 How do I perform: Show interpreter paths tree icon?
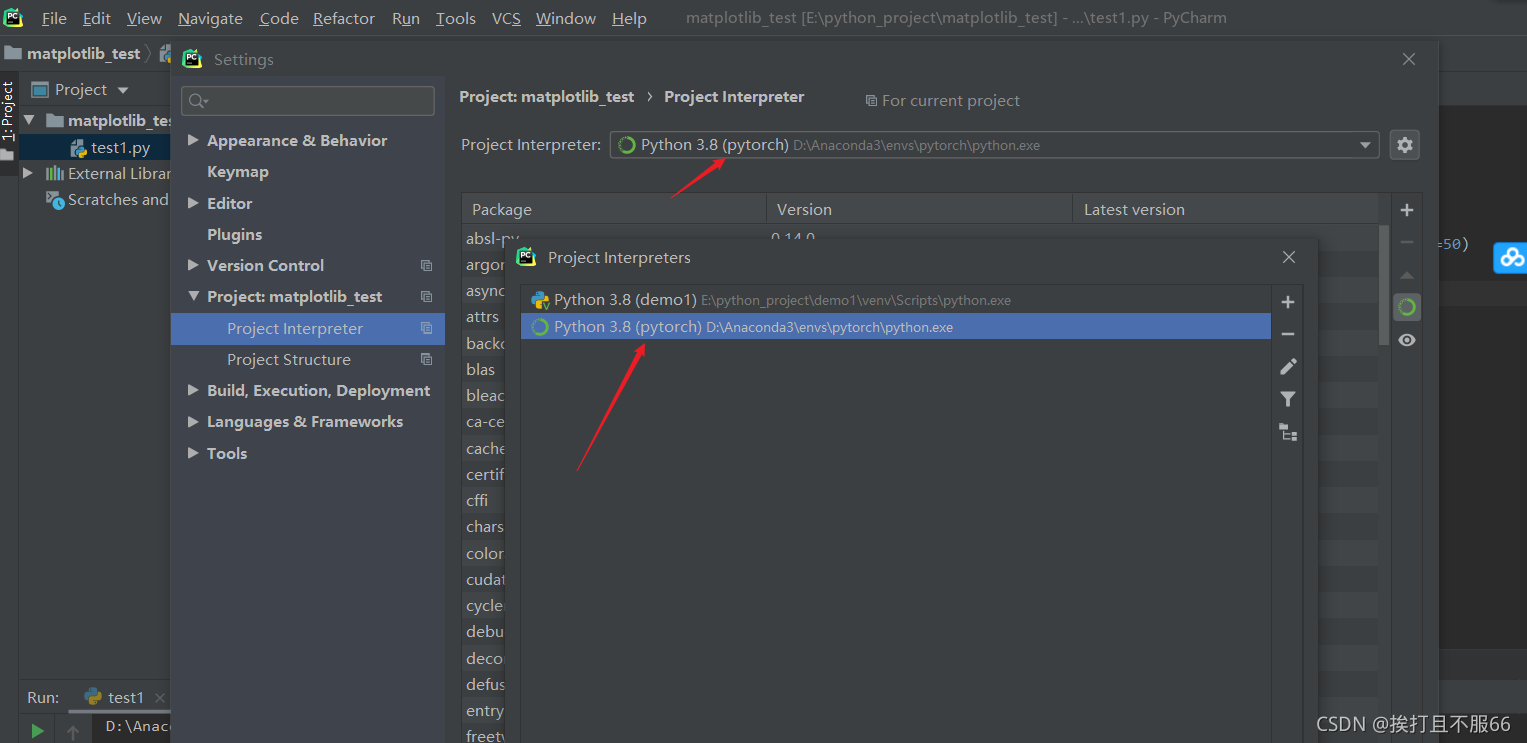(1288, 432)
